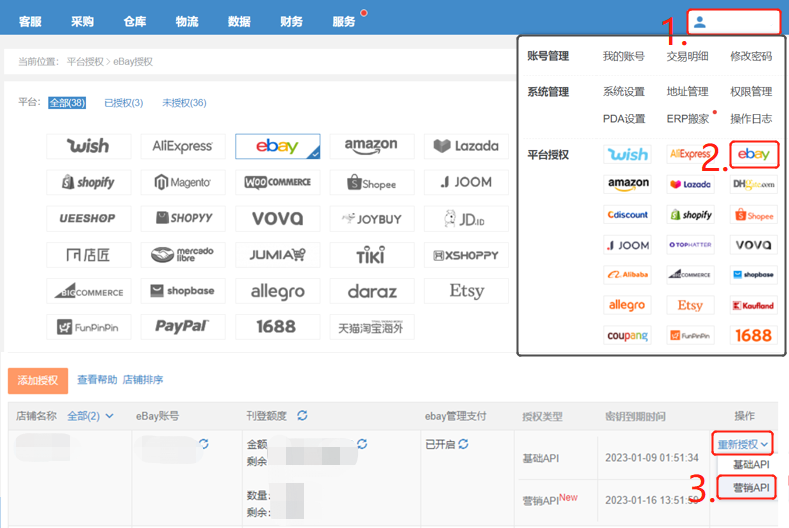Select the TIKI platform tile
Image resolution: width=789 pixels, height=528 pixels.
372,255
